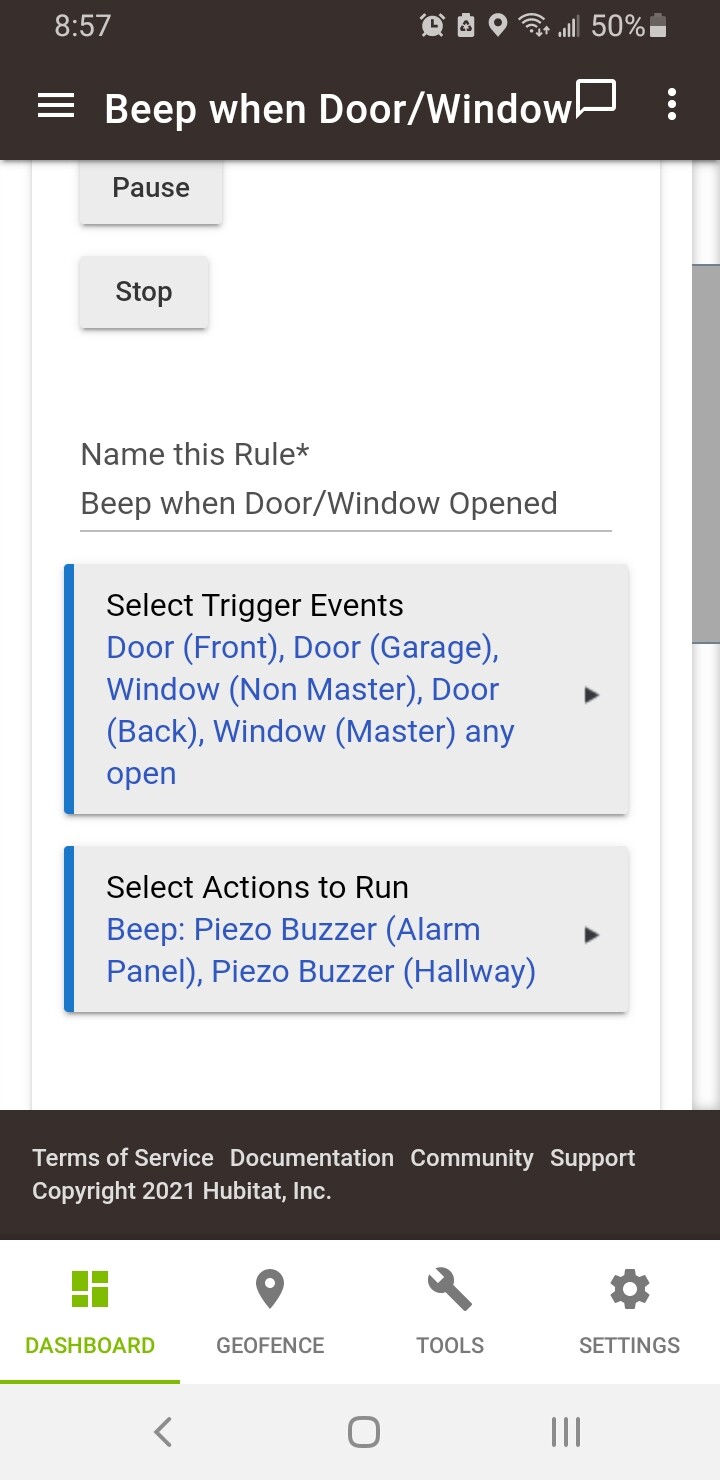The height and width of the screenshot is (1480, 720).
Task: Open the Documentation link
Action: (312, 1158)
